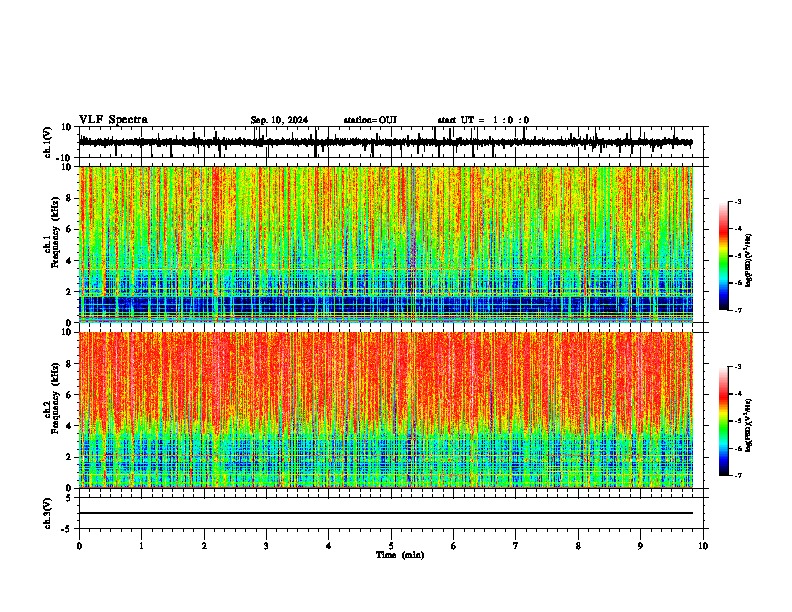
Task: Click the ch.2 spectrogram "2" kHz tick label
Action: pos(70,457)
